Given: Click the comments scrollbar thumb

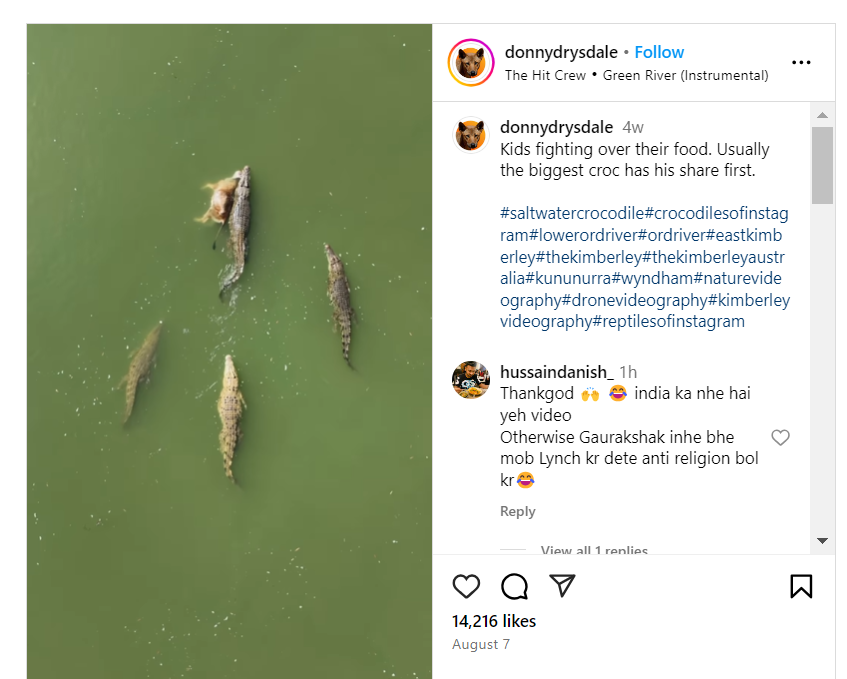Looking at the screenshot, I should coord(822,165).
